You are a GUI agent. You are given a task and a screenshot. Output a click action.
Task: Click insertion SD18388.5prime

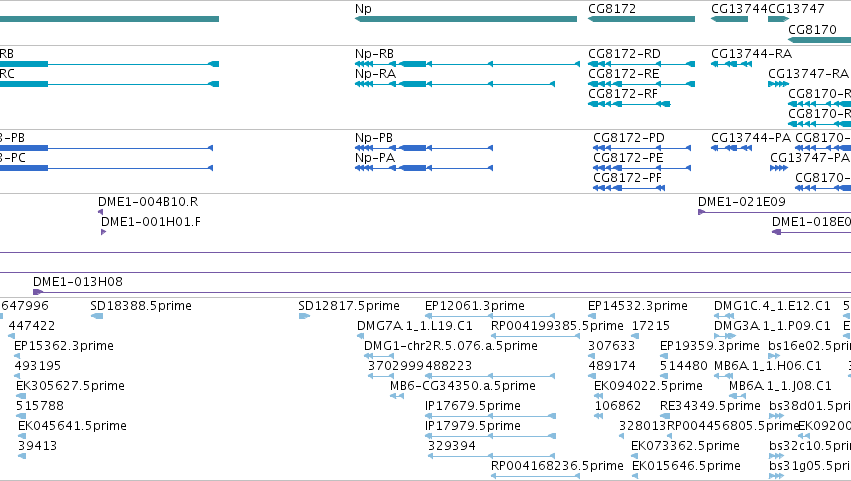[141, 306]
